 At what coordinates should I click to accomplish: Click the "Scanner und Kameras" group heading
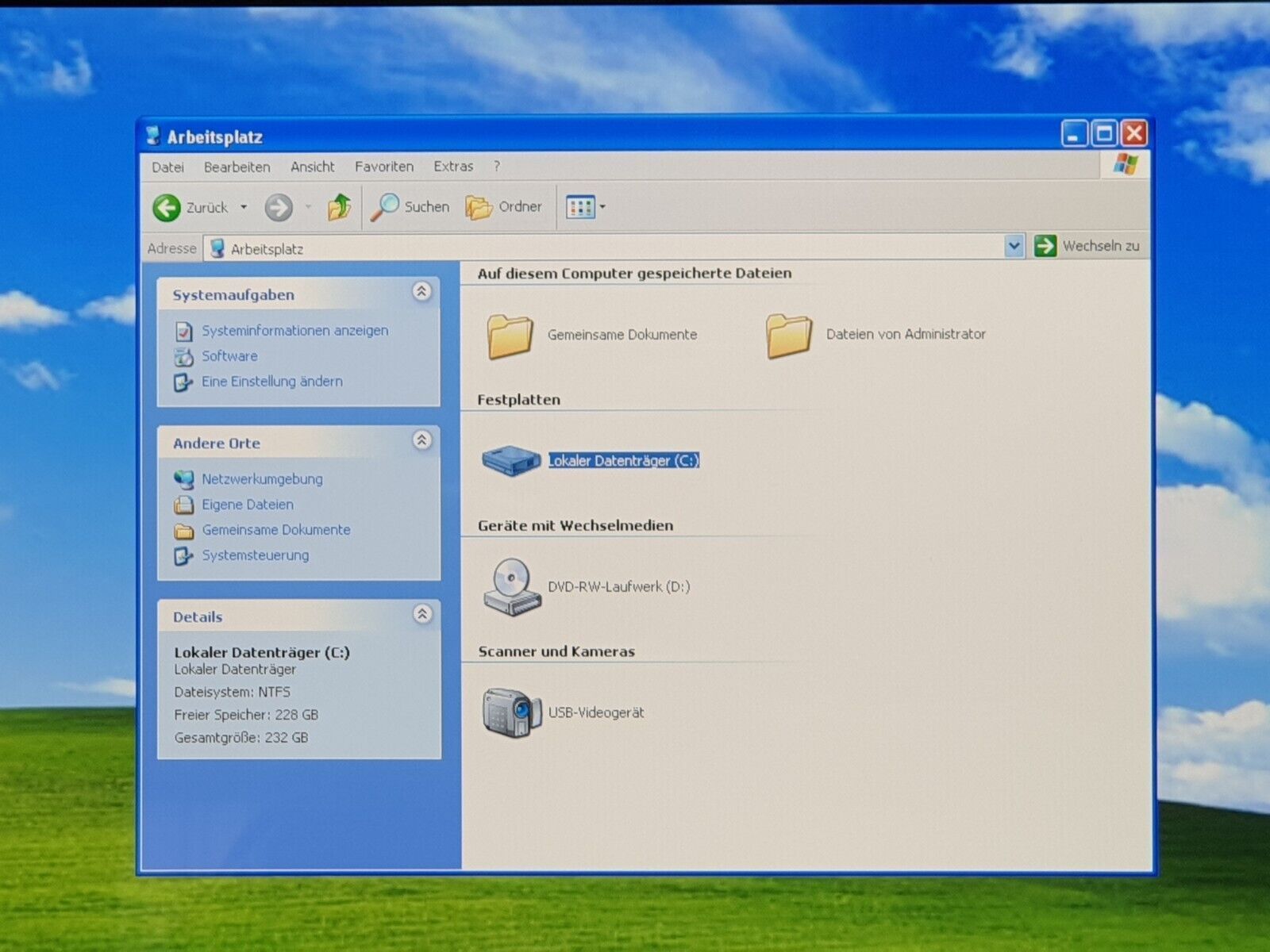(x=556, y=651)
